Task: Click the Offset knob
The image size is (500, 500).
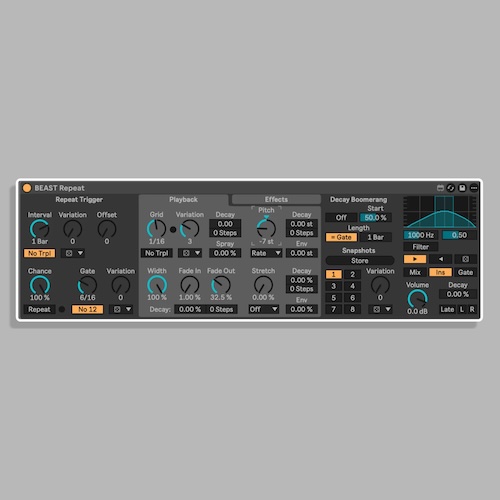Action: tap(107, 229)
